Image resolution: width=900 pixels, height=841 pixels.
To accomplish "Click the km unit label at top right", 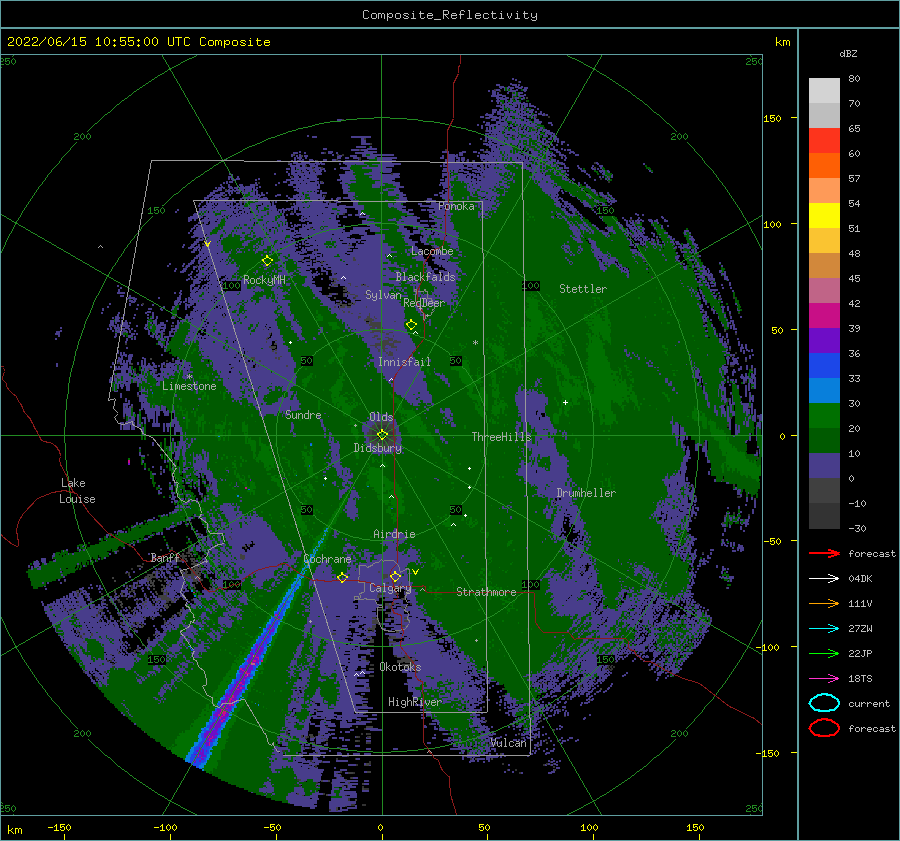I will tap(782, 41).
